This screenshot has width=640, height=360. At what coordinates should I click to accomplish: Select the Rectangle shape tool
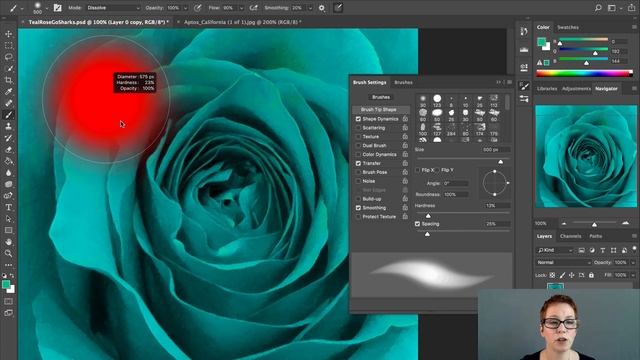9,230
